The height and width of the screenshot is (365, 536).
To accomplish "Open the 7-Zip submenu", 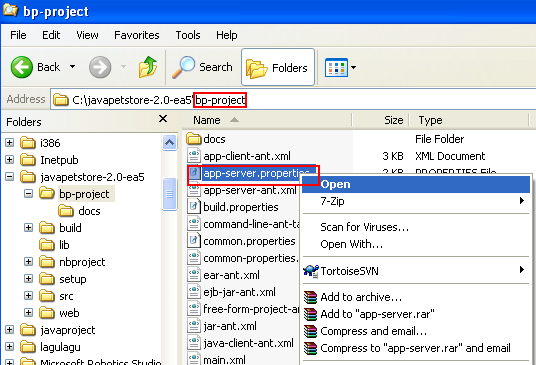I will (x=416, y=201).
